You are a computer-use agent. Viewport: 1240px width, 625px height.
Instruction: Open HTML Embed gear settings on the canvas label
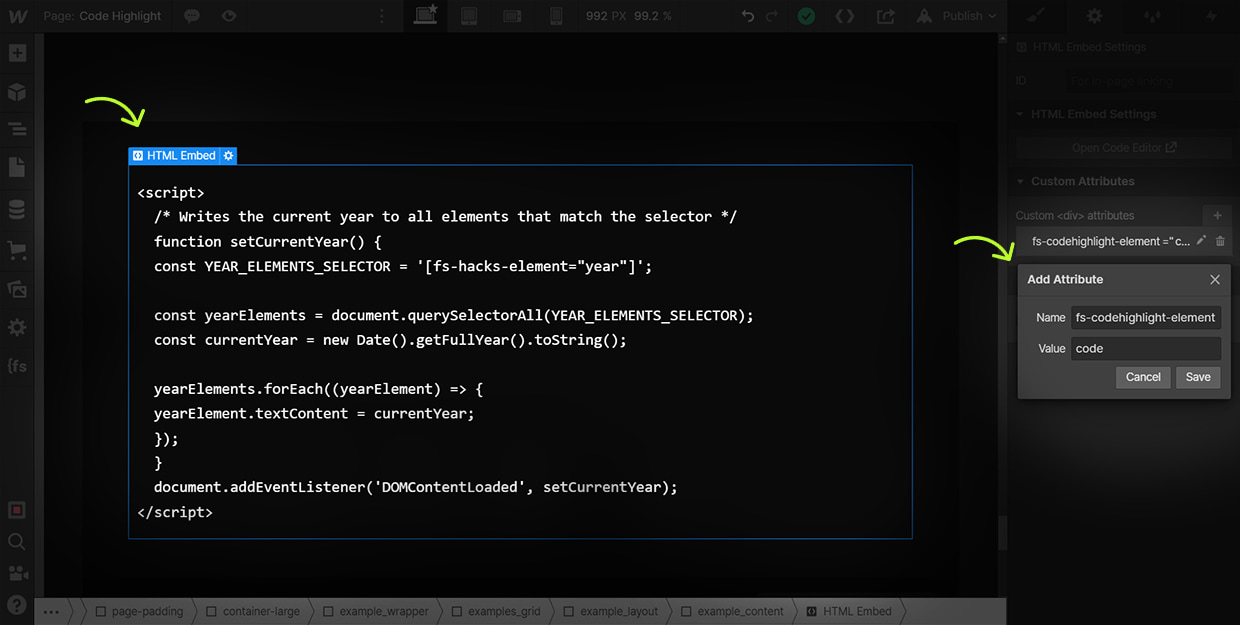229,156
